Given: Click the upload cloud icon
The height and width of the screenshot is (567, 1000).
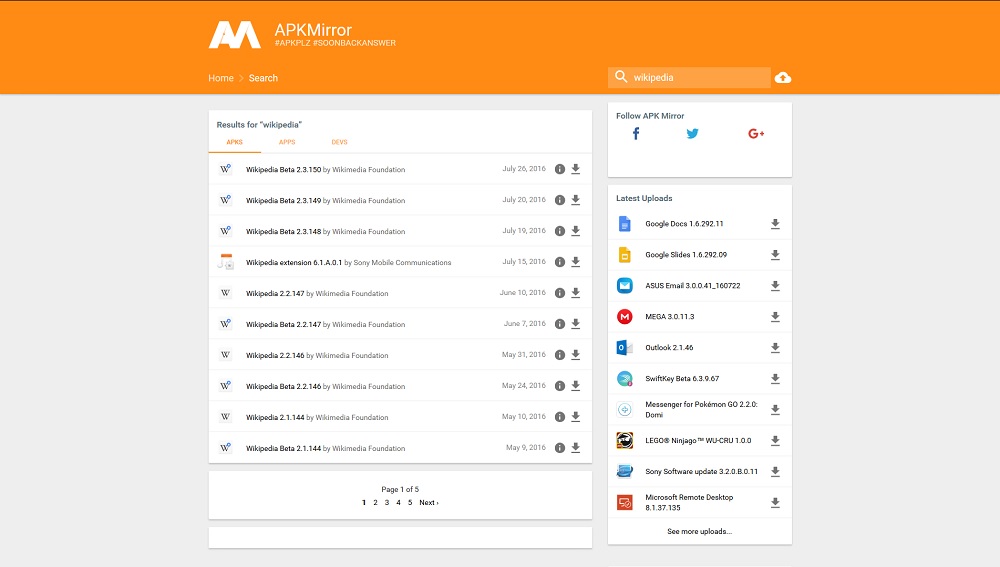Looking at the screenshot, I should [x=783, y=78].
